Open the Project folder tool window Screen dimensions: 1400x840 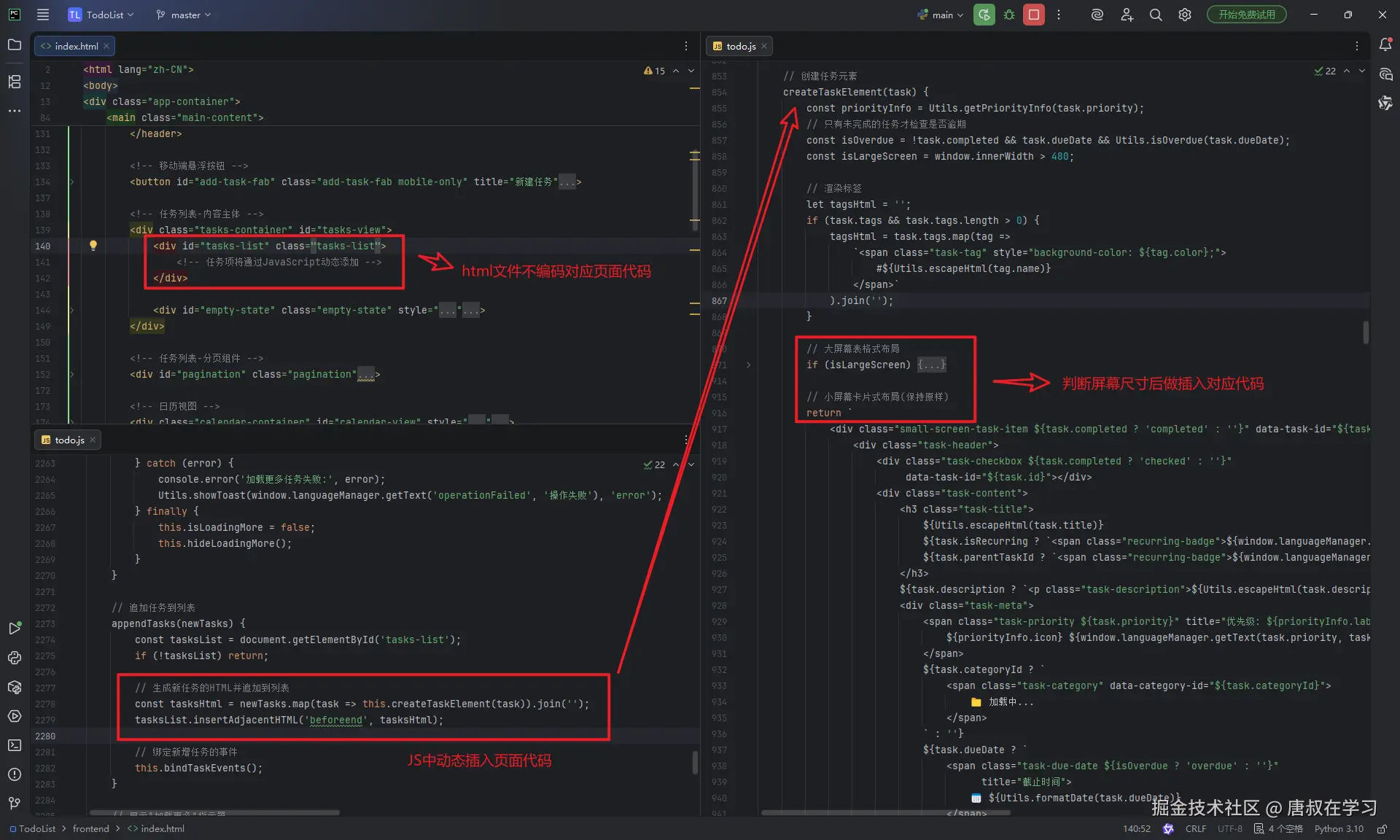pos(15,45)
